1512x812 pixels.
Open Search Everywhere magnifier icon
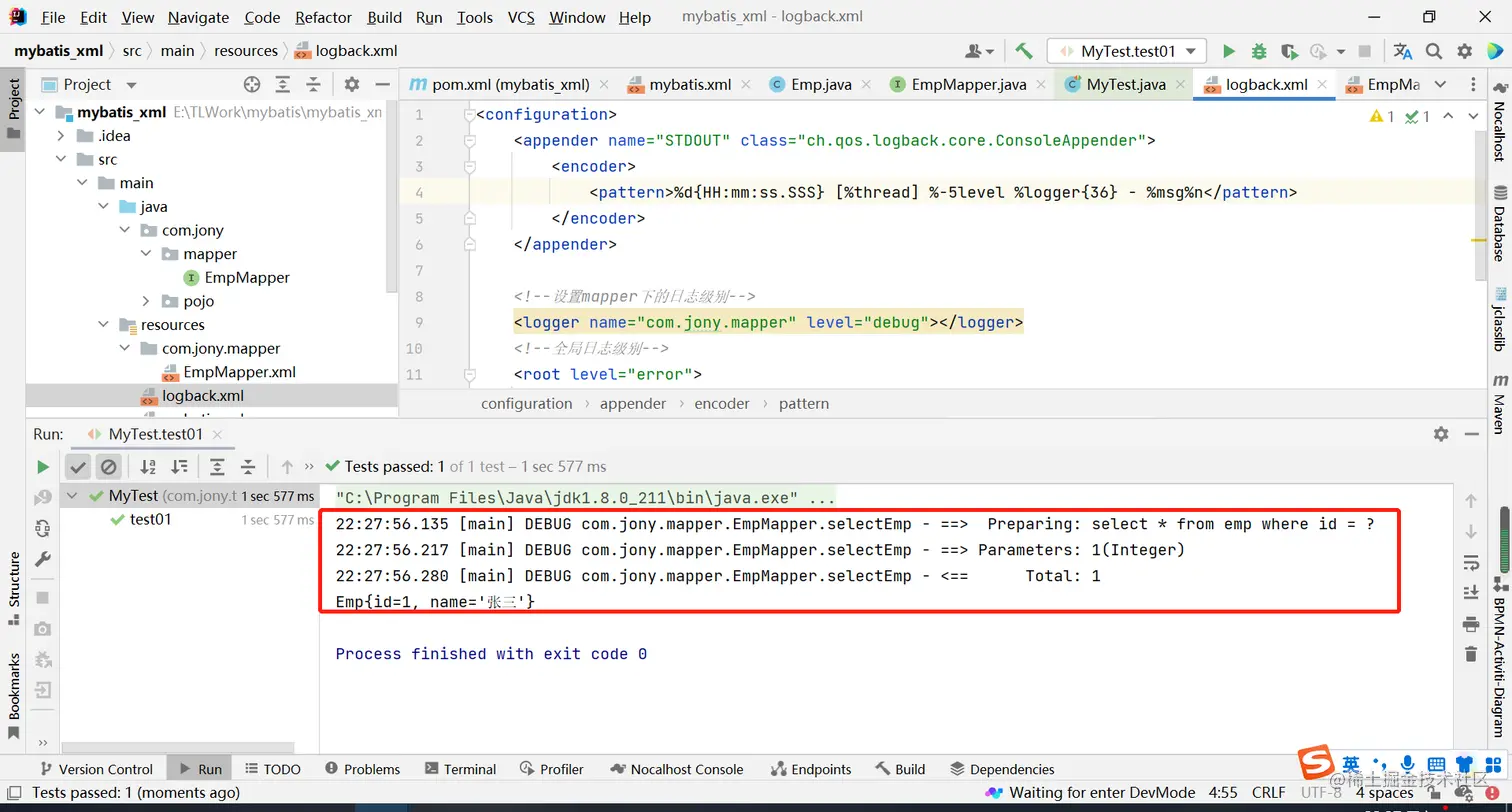(1434, 51)
